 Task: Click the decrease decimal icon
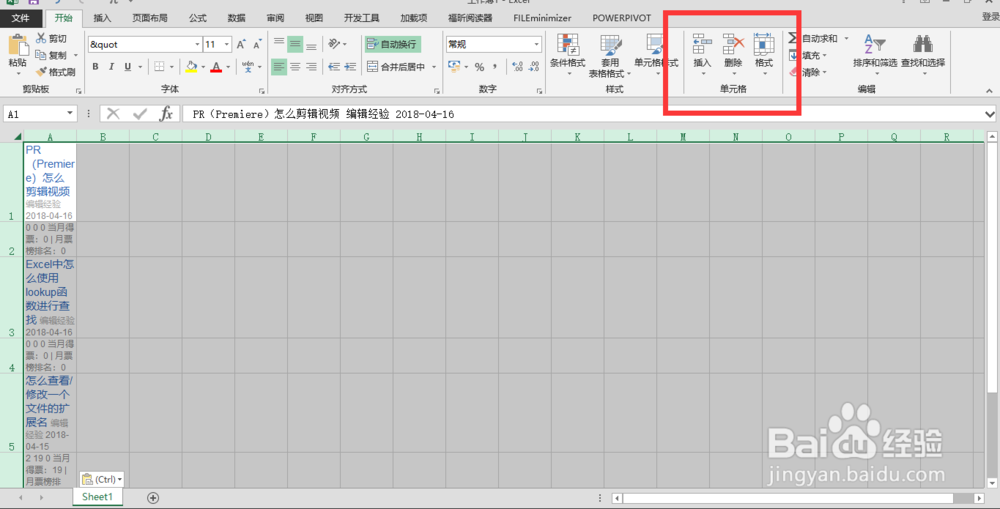pos(534,66)
